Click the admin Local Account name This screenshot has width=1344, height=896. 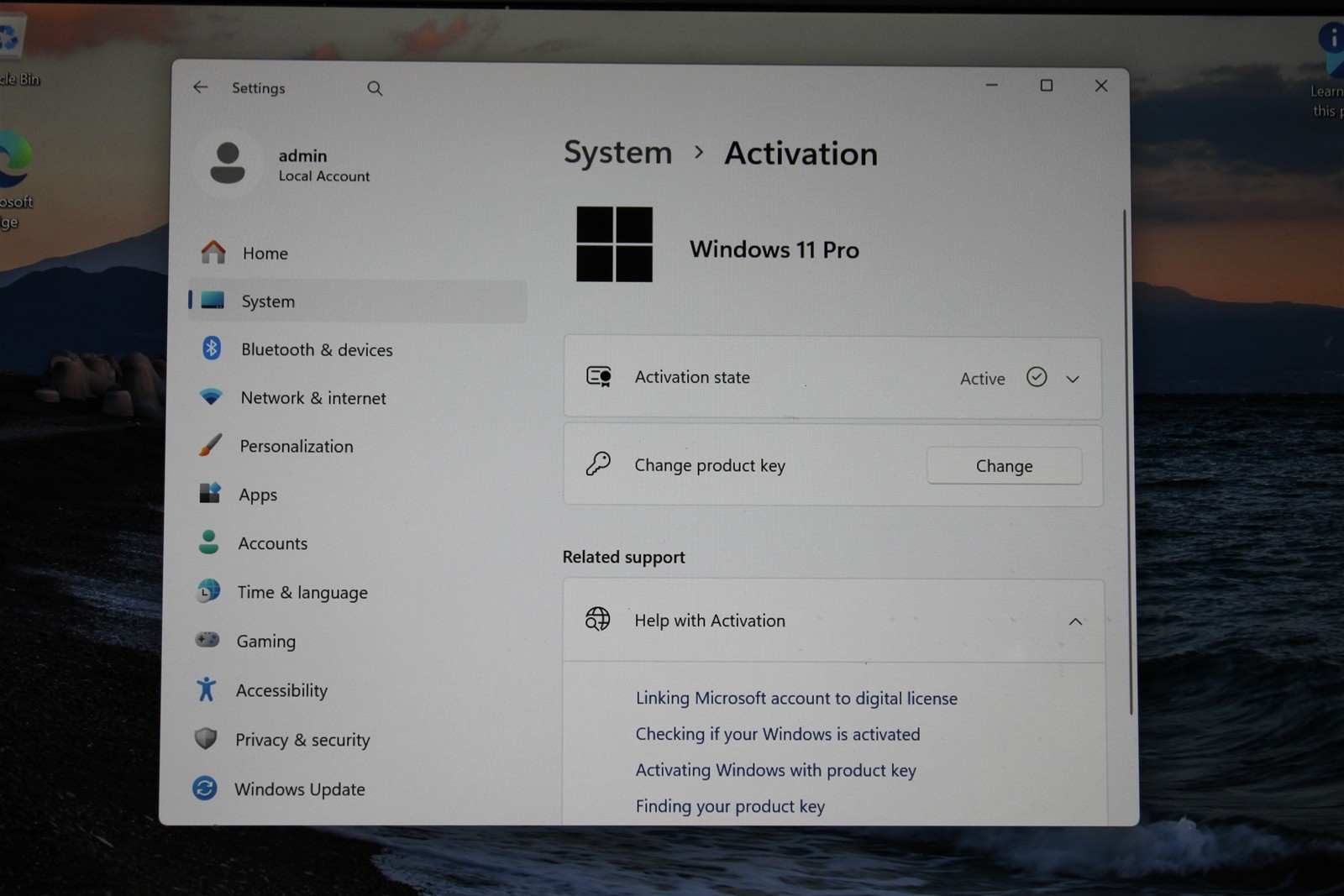pos(323,165)
